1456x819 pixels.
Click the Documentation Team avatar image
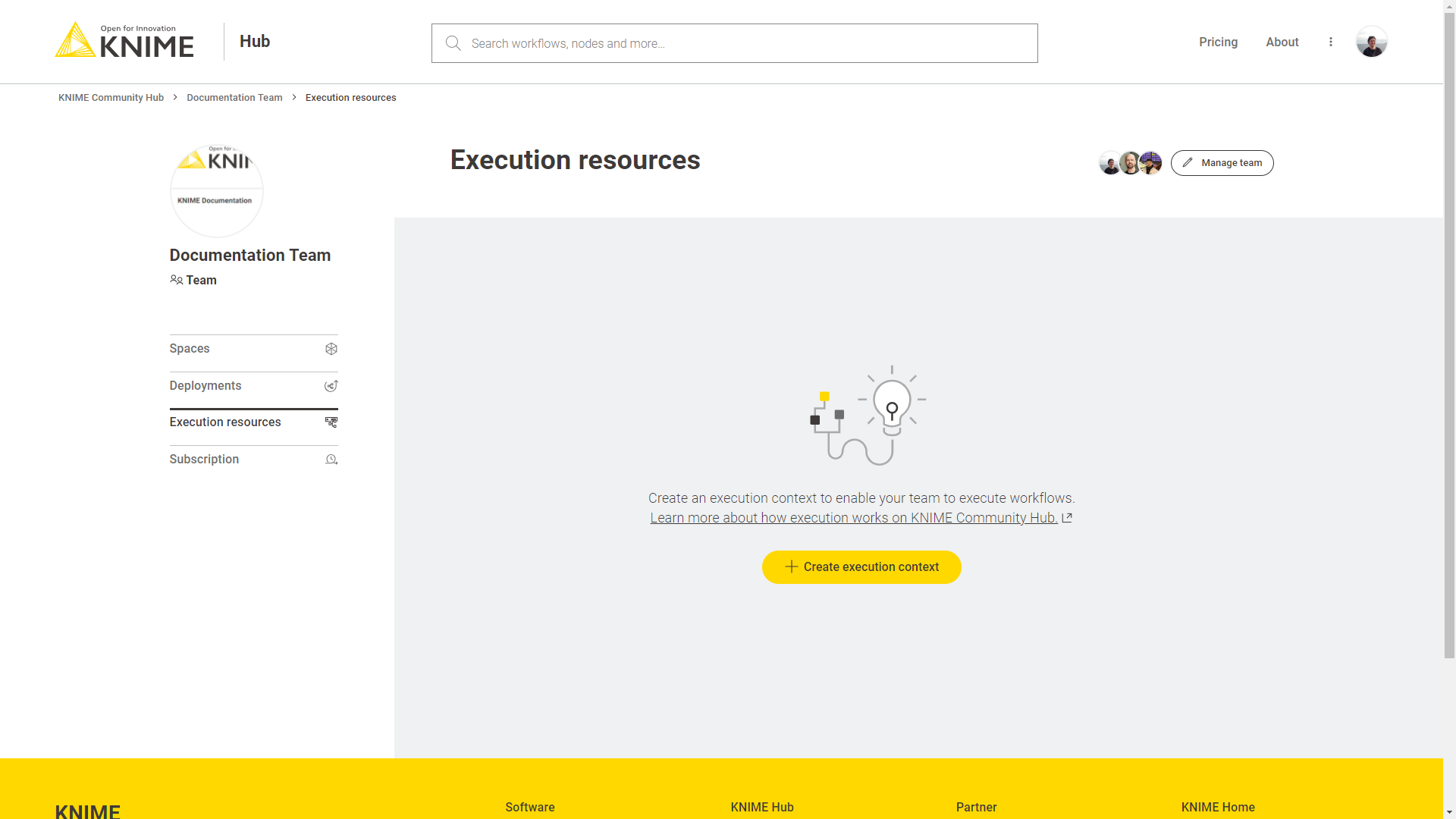click(x=217, y=190)
